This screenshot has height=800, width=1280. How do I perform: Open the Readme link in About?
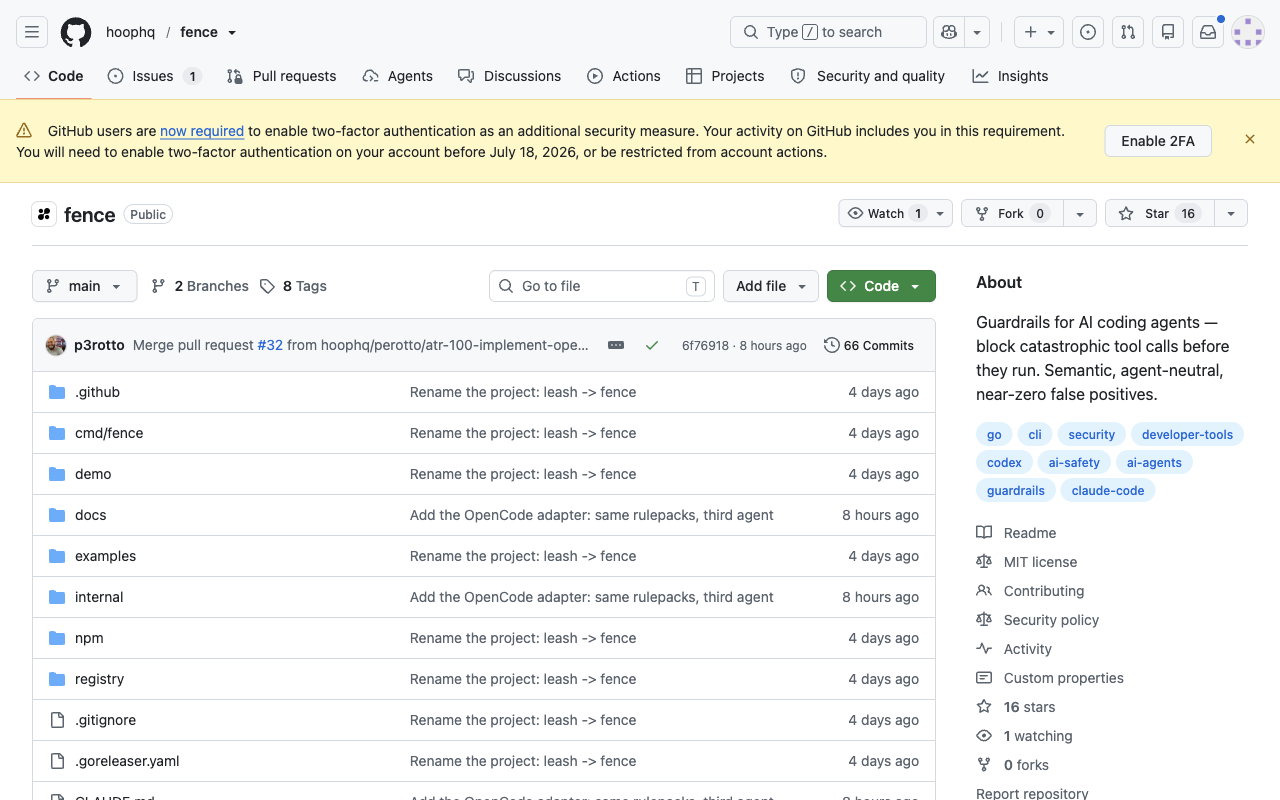click(x=1030, y=533)
